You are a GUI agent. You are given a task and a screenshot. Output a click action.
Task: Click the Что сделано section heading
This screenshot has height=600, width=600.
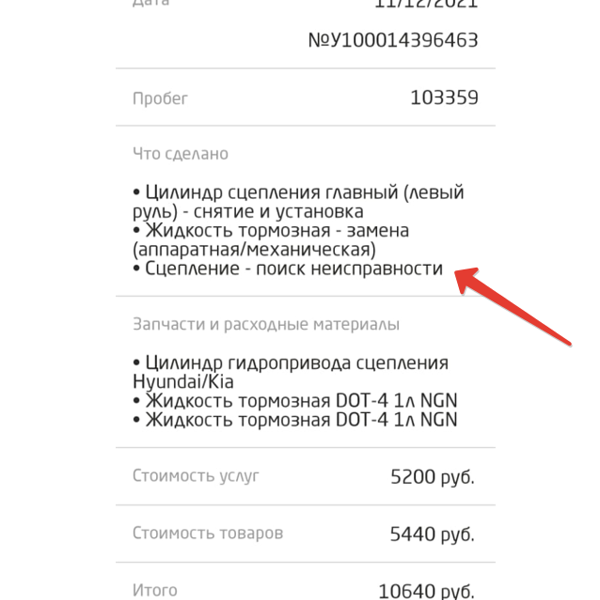tap(180, 154)
